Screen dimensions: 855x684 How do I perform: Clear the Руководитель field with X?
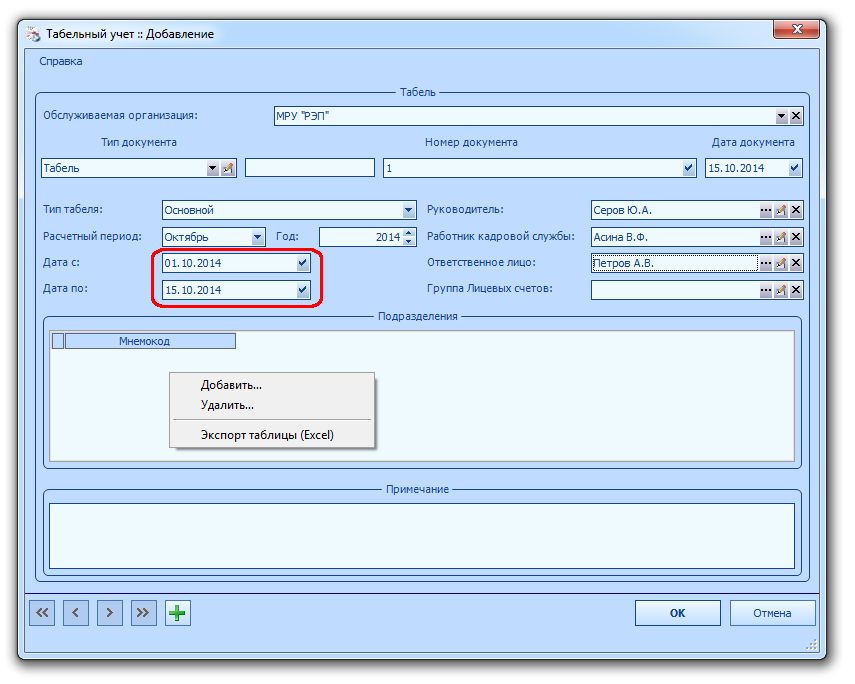pos(796,210)
